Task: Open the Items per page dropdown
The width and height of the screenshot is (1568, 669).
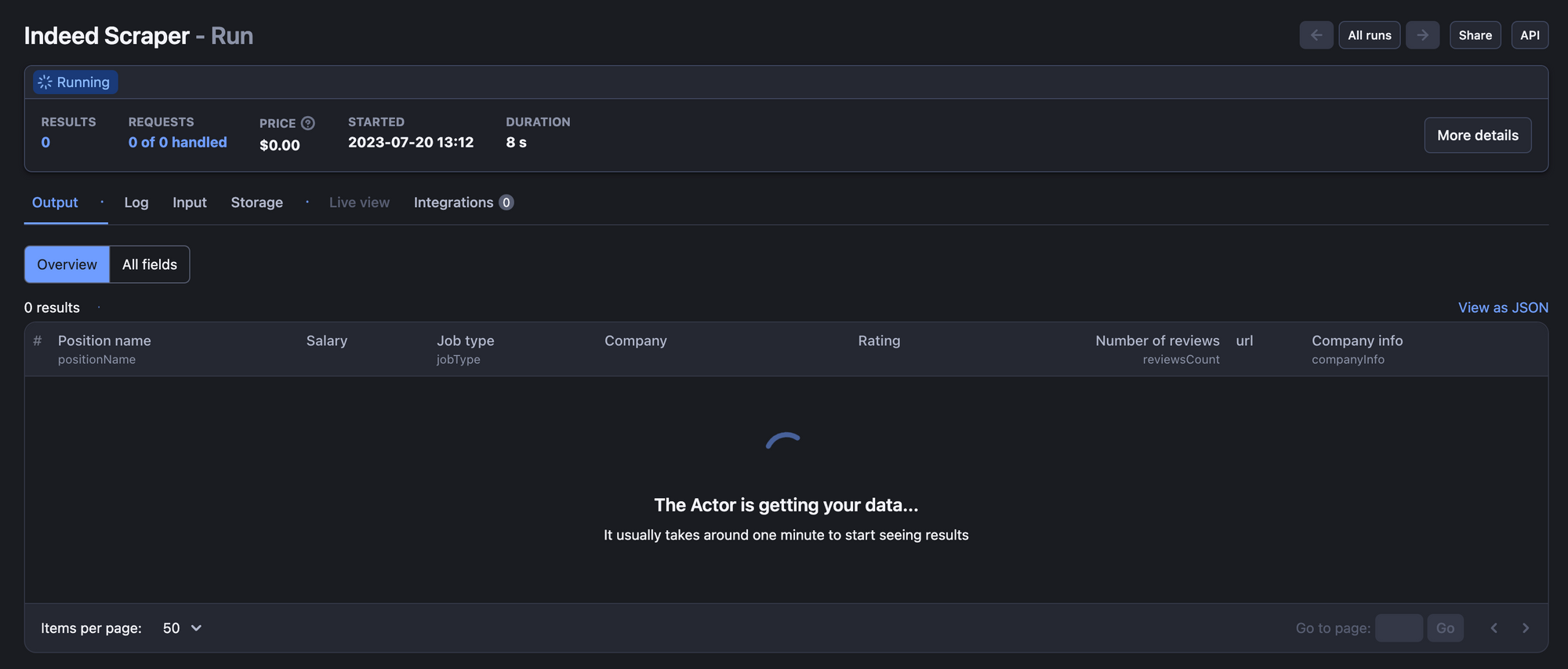Action: pyautogui.click(x=183, y=628)
